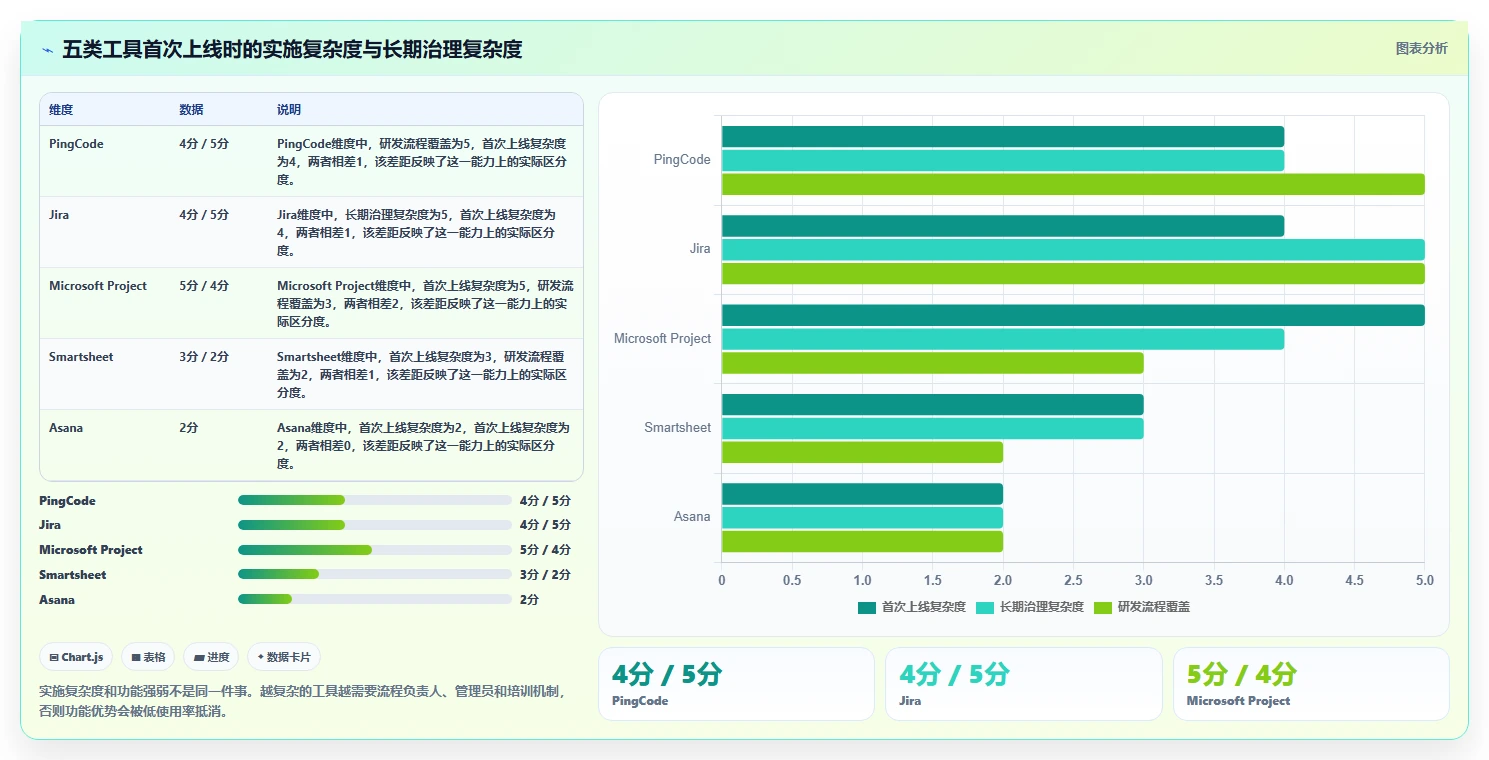Click the Jira data card
Screen dimensions: 1489x760
point(1024,684)
